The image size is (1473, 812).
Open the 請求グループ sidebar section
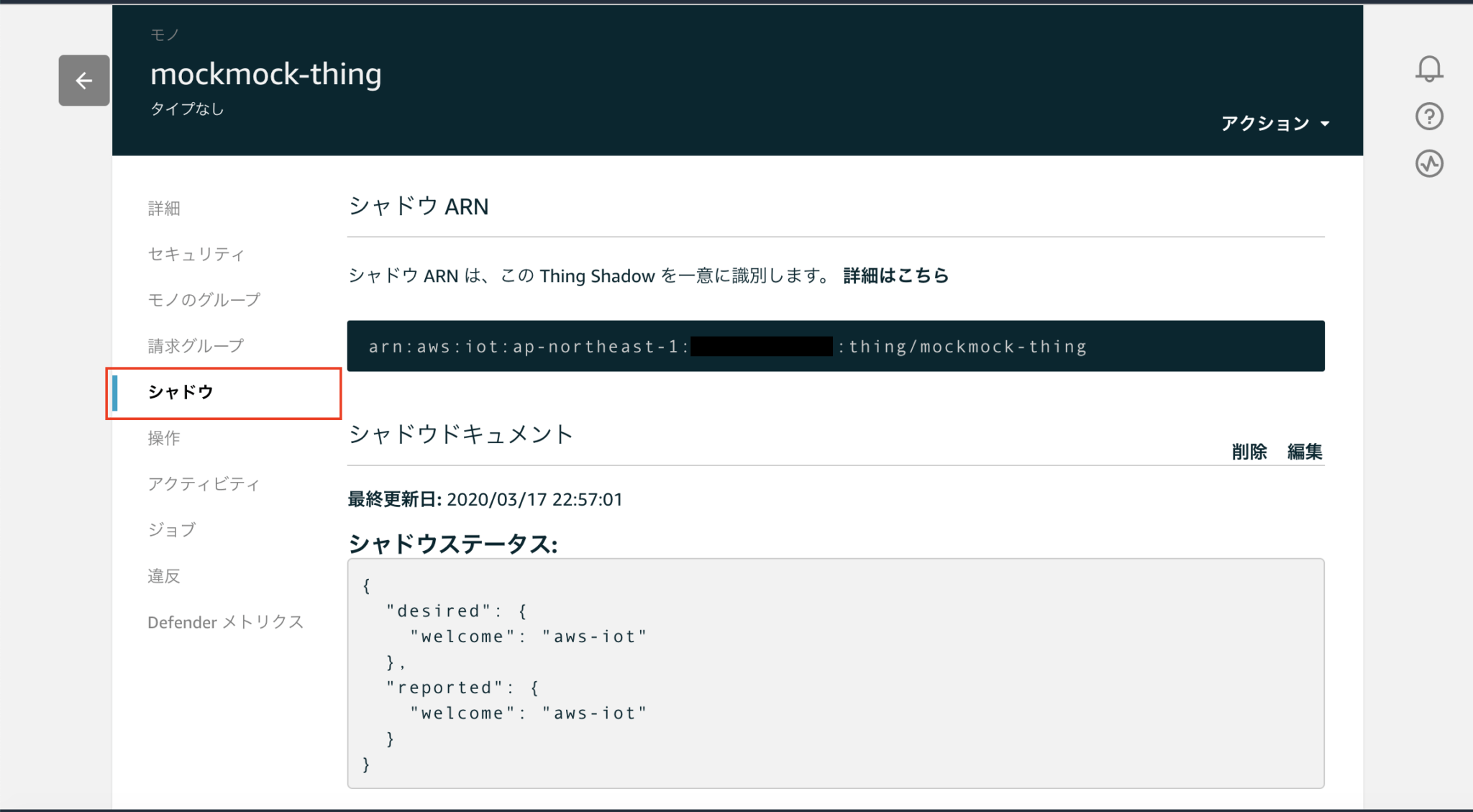(196, 346)
